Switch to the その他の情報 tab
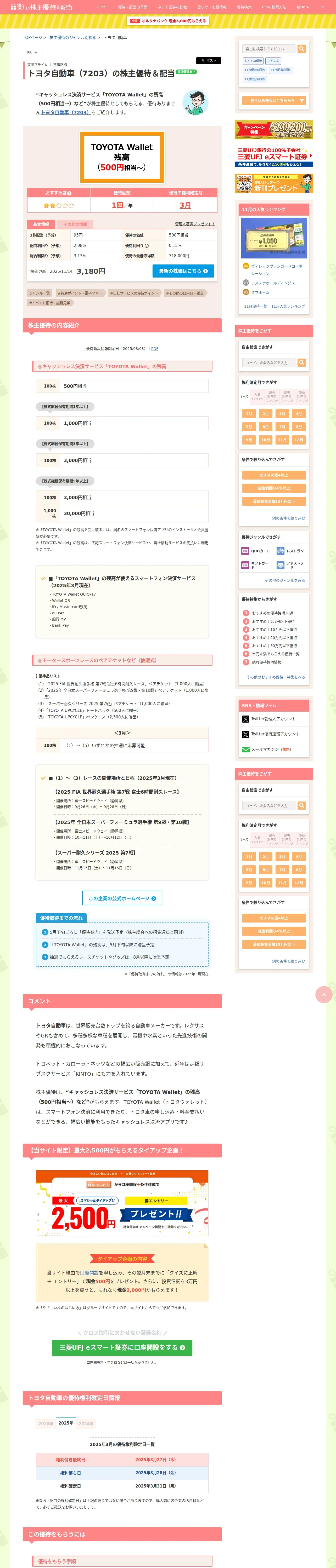The image size is (336, 1568). tap(75, 224)
